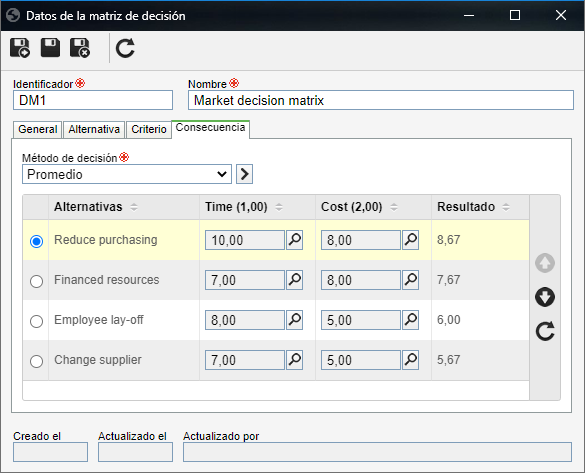
Task: Click Time value field for Financed resources
Action: point(245,280)
